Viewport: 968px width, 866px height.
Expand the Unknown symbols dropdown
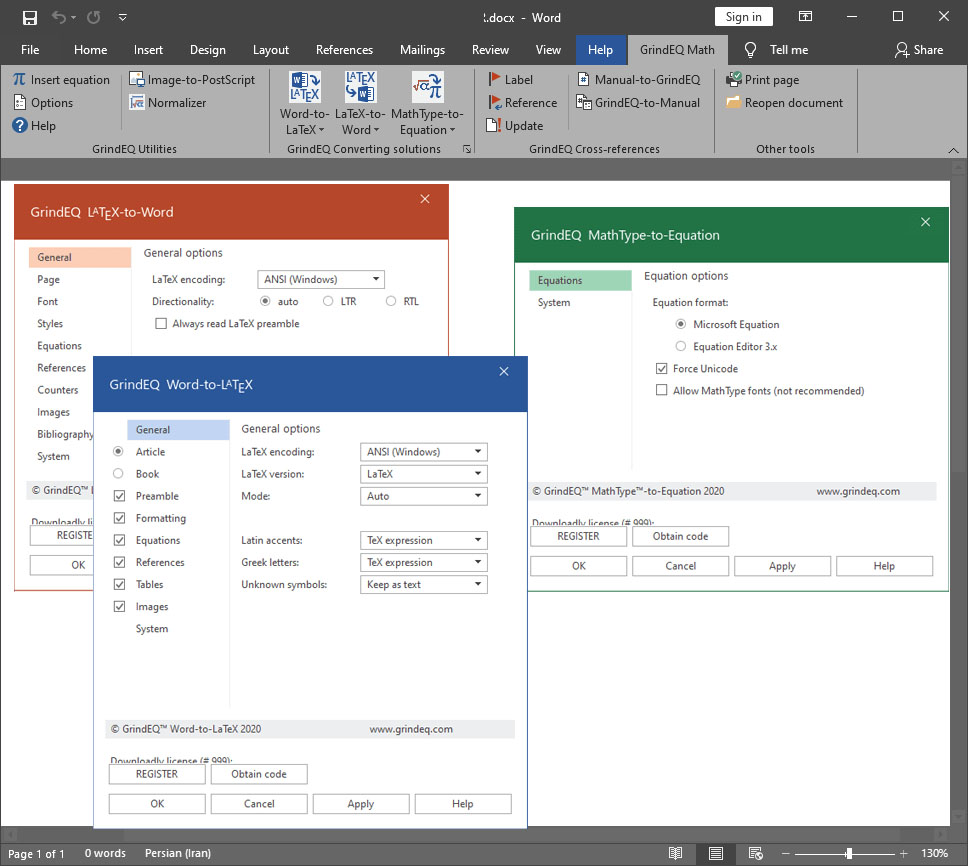click(477, 584)
